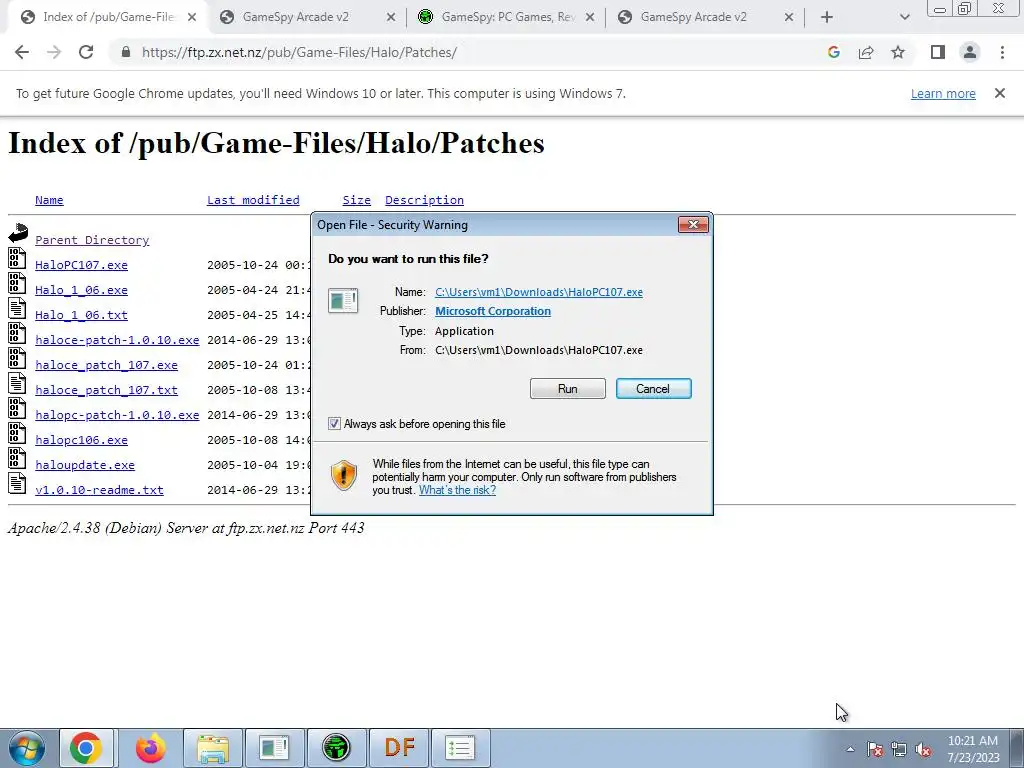The image size is (1024, 768).
Task: Click the network tray icon
Action: click(899, 749)
